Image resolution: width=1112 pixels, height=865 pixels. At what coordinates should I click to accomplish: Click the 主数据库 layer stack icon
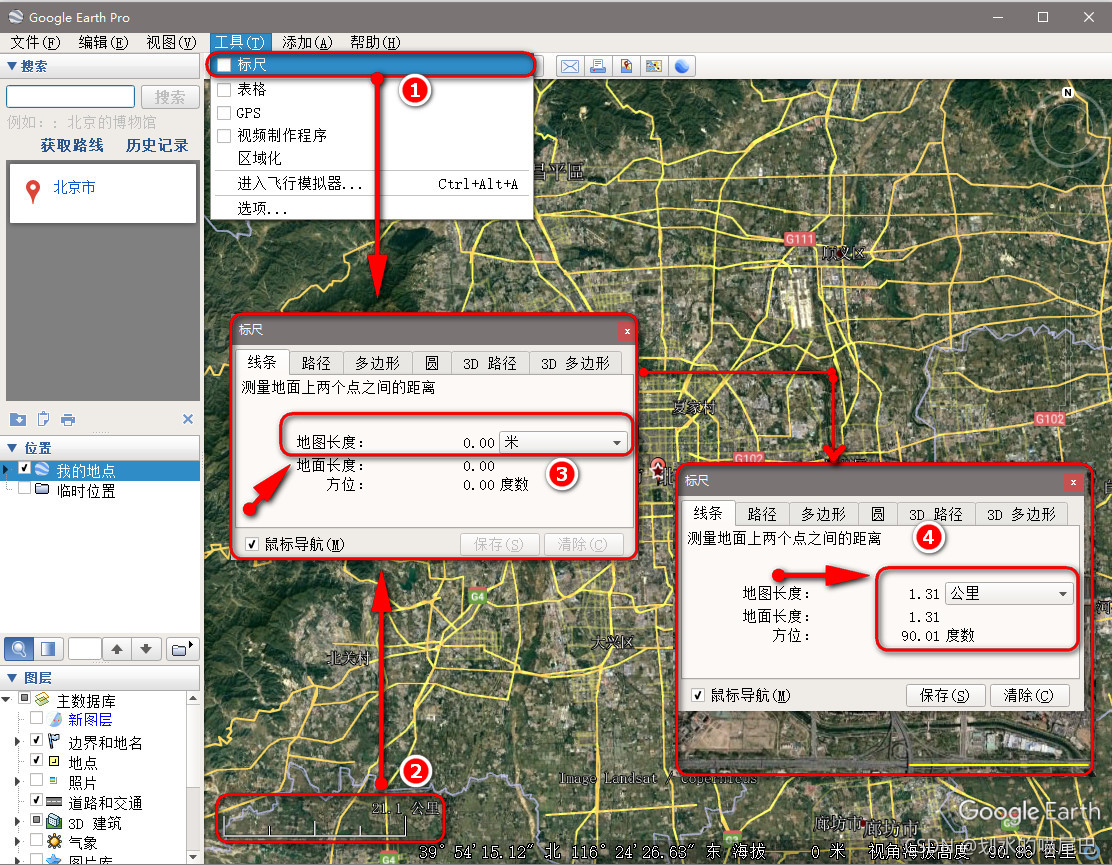pyautogui.click(x=43, y=700)
